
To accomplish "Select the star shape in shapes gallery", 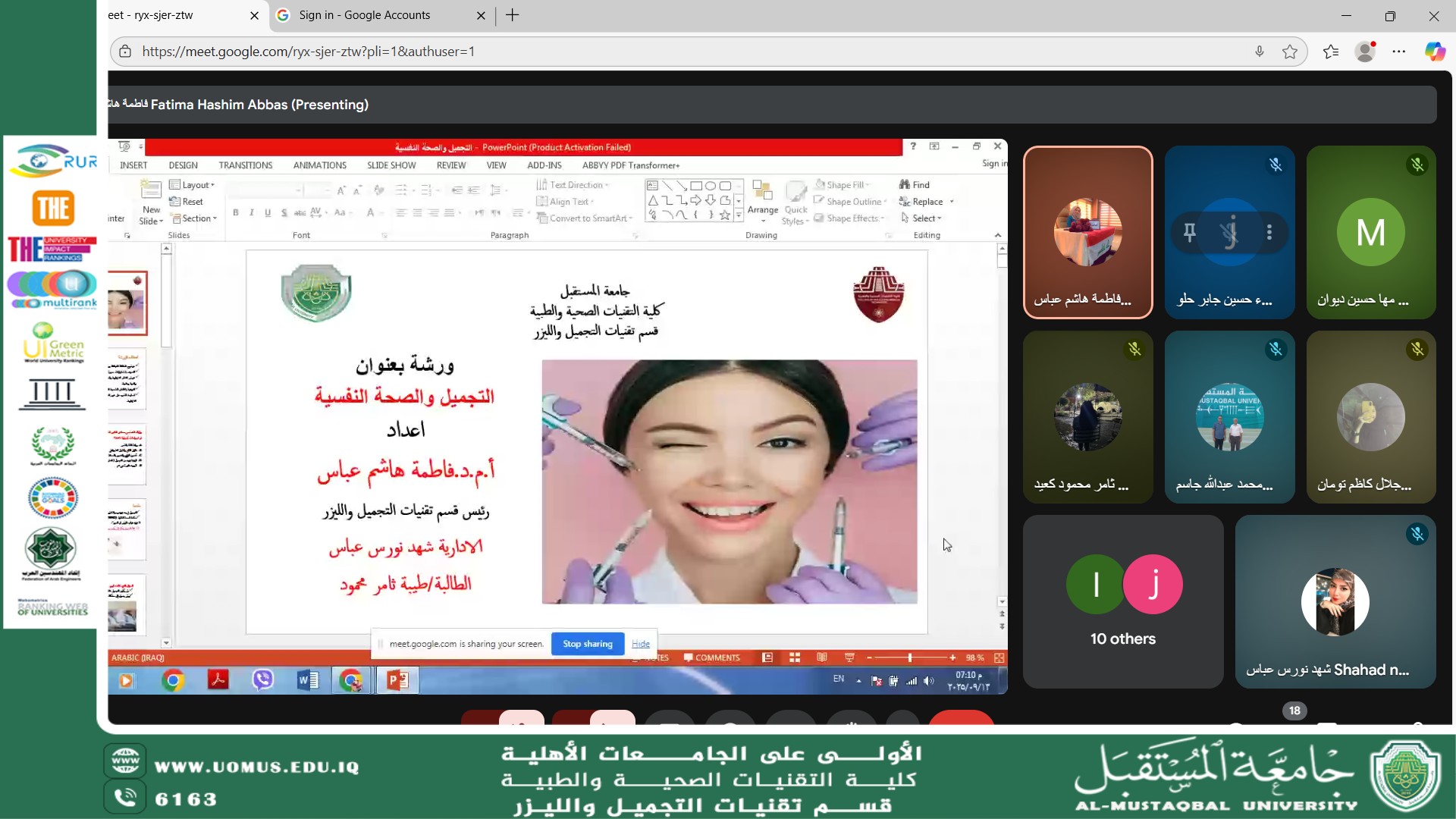I will (725, 215).
